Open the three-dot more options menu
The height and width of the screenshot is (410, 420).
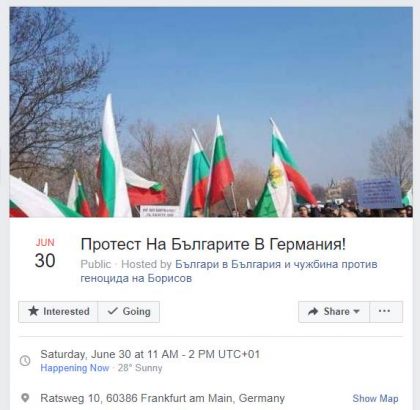(x=385, y=312)
